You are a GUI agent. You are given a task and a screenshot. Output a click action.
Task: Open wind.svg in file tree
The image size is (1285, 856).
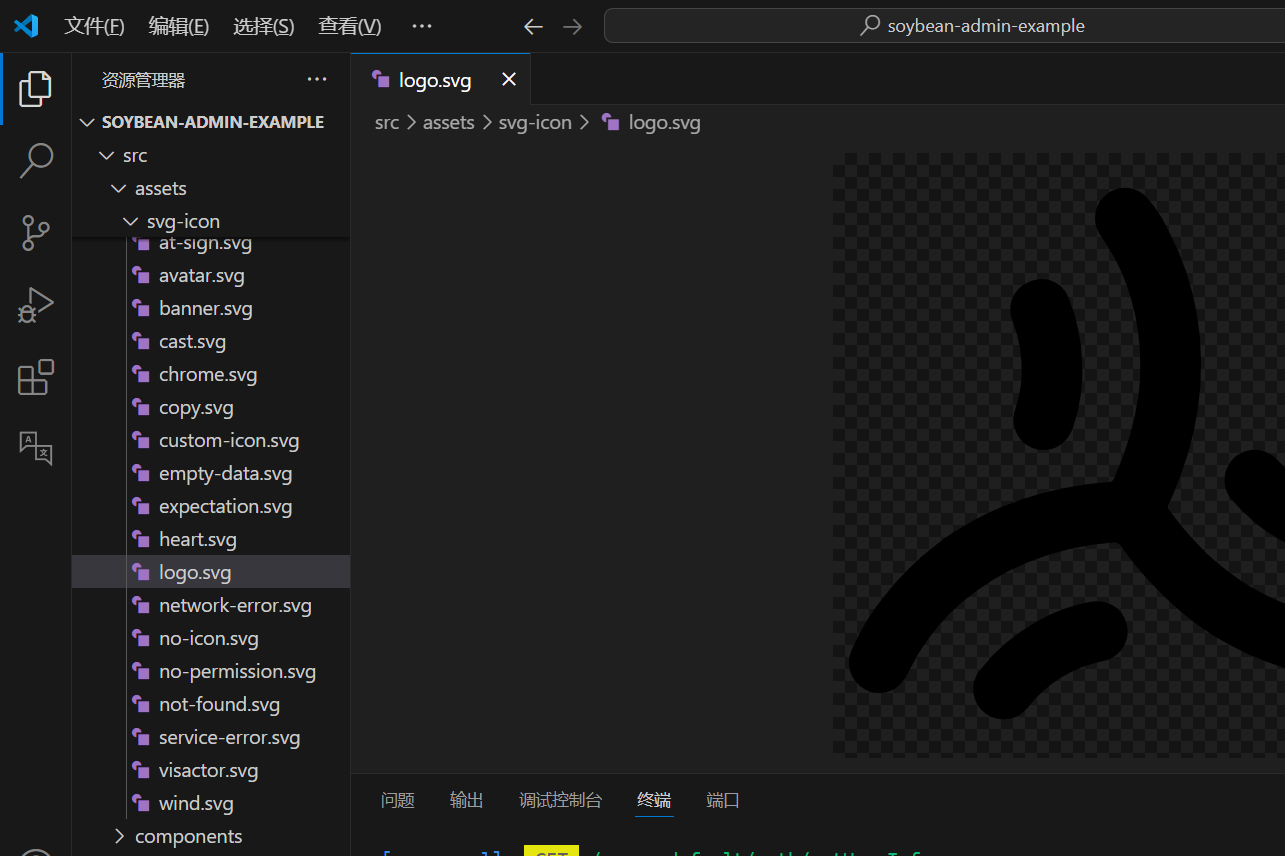pyautogui.click(x=212, y=803)
